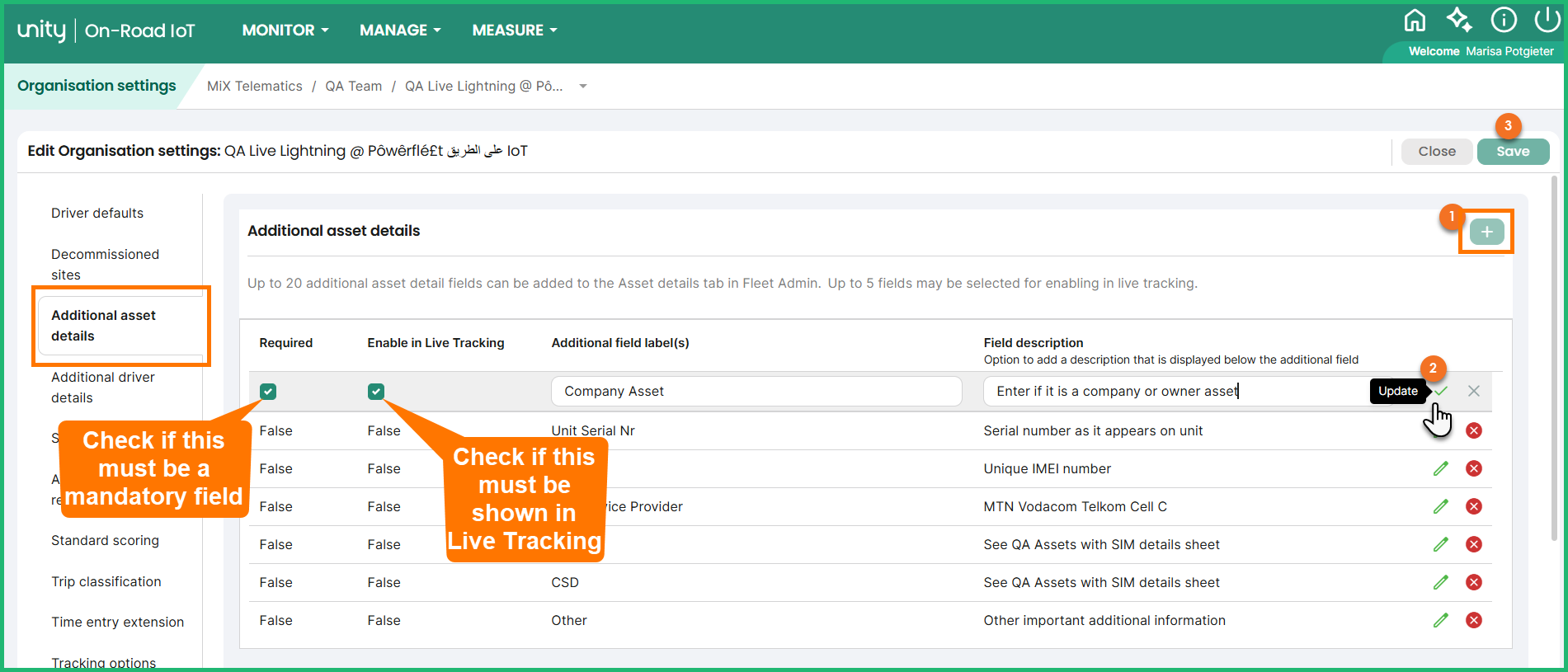The height and width of the screenshot is (672, 1568).
Task: Click the Field description column header
Action: point(1034,342)
